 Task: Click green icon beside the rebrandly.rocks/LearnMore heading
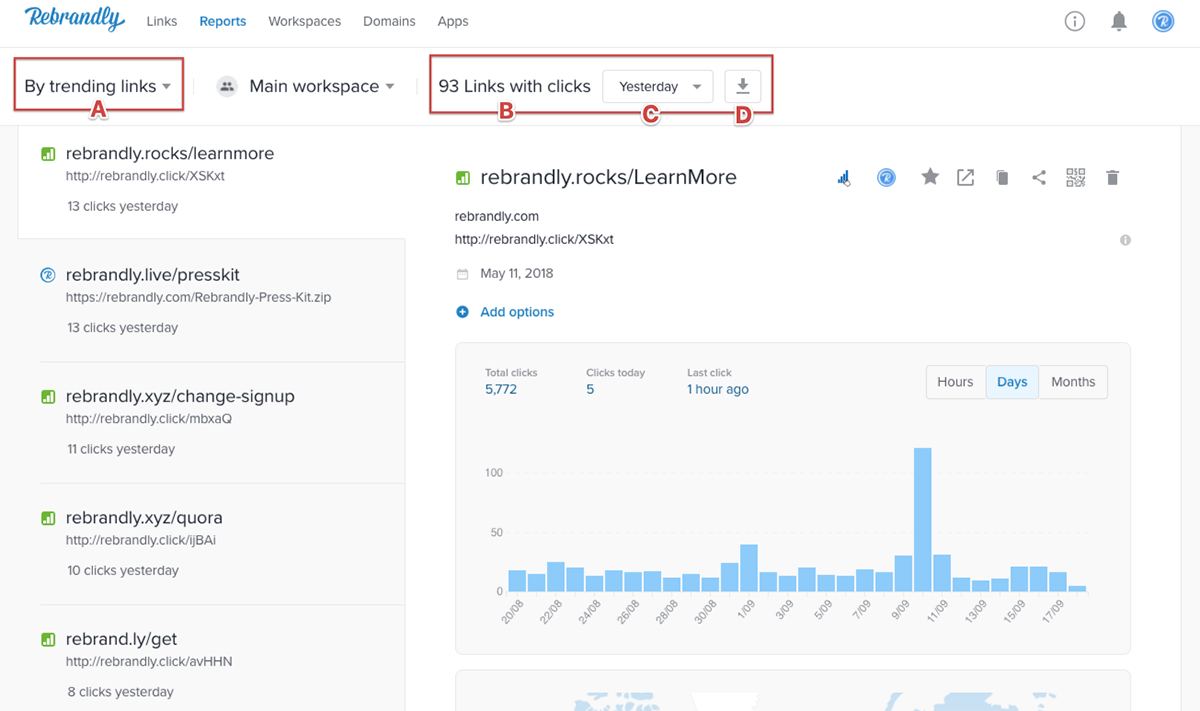pos(462,178)
